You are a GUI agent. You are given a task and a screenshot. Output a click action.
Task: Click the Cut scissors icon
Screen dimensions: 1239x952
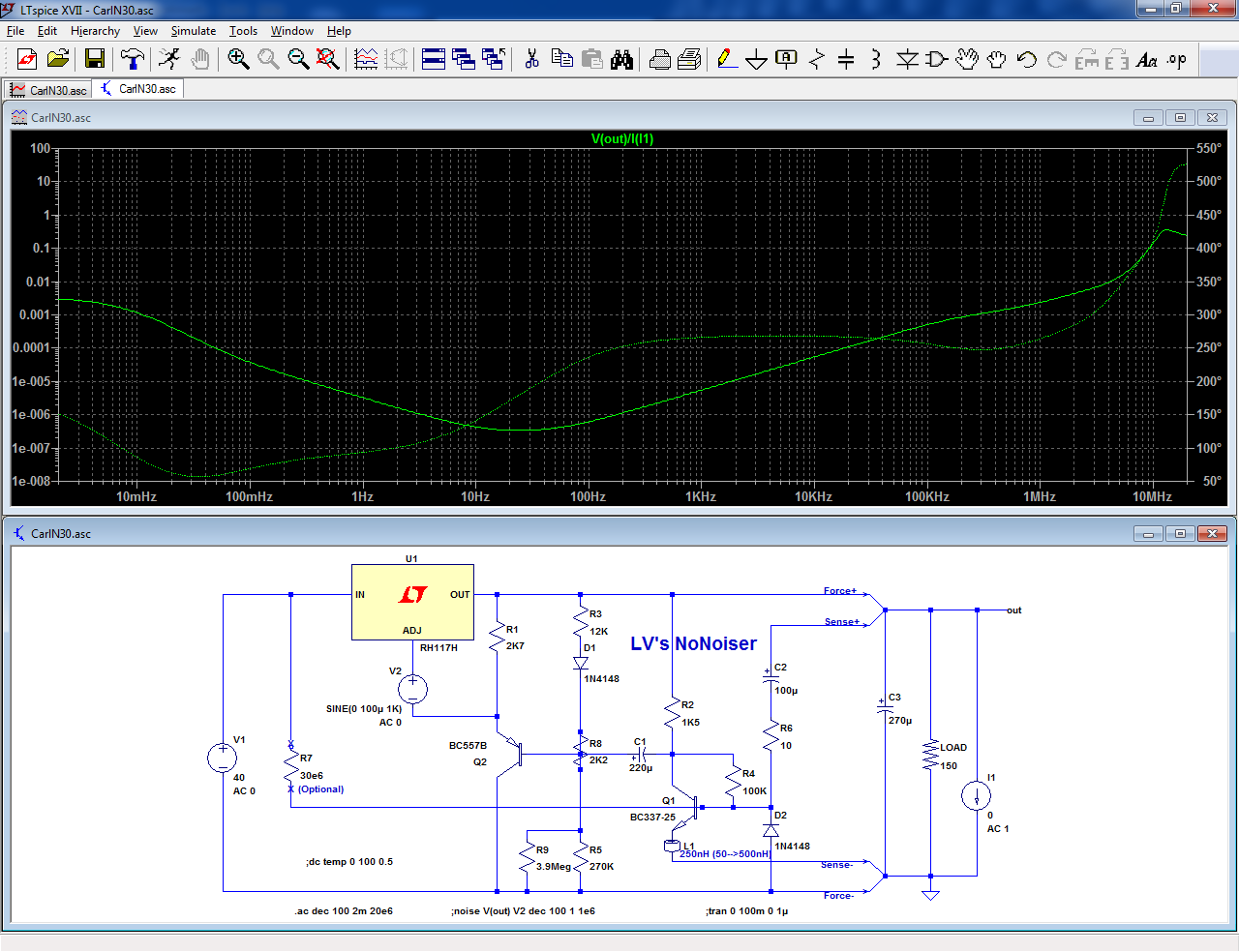[531, 60]
